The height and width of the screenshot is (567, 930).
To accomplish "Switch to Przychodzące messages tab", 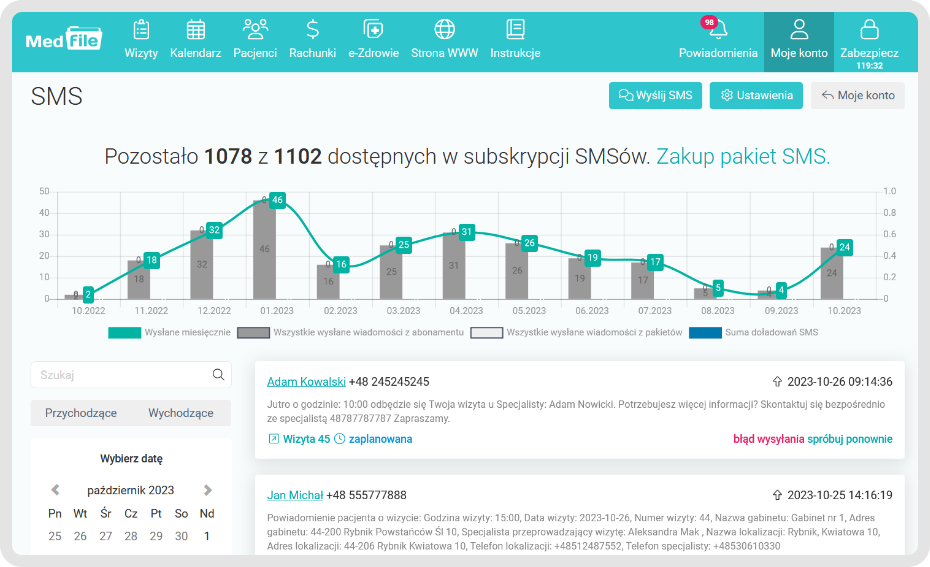I will pos(81,413).
